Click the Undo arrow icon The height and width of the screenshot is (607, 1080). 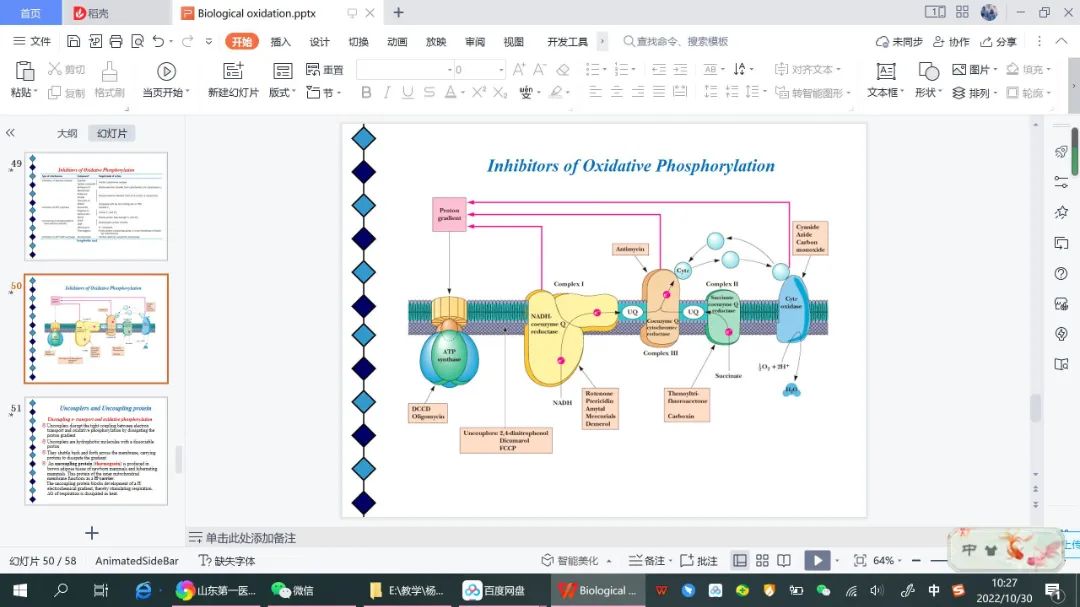pyautogui.click(x=158, y=41)
